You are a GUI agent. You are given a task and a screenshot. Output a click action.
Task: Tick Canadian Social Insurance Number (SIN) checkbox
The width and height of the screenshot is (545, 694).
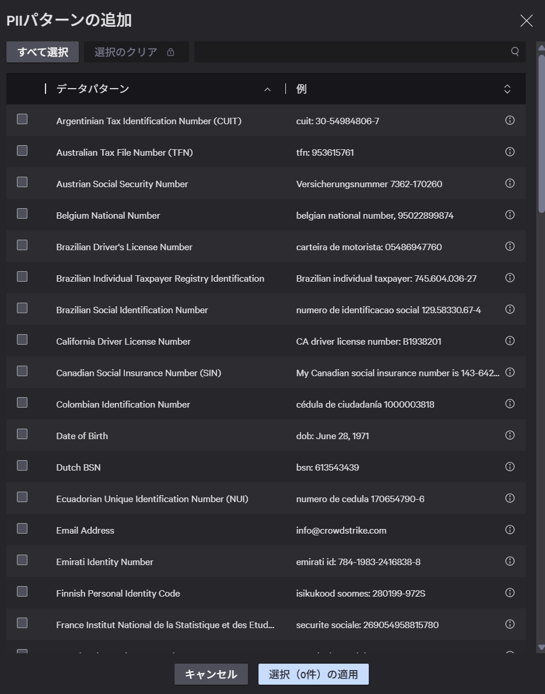22,370
